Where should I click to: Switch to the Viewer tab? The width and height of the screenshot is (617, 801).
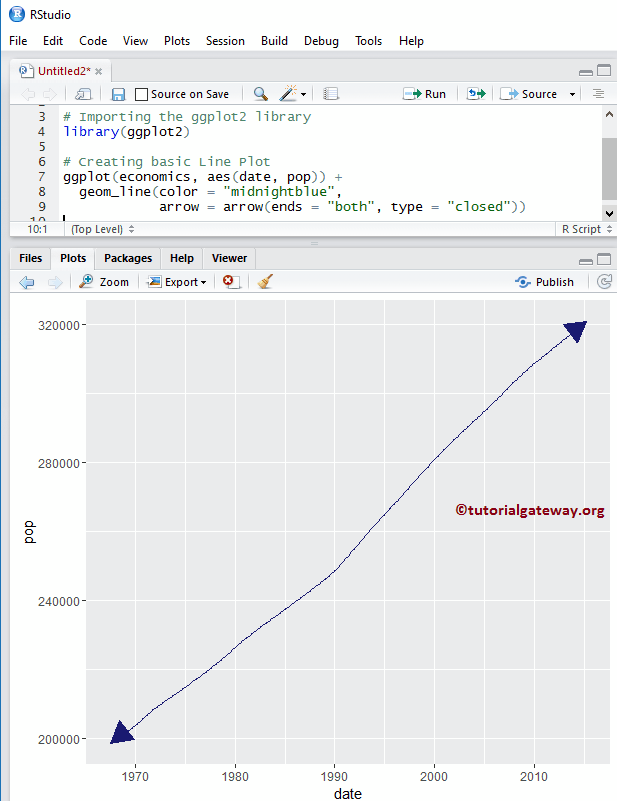[x=229, y=258]
